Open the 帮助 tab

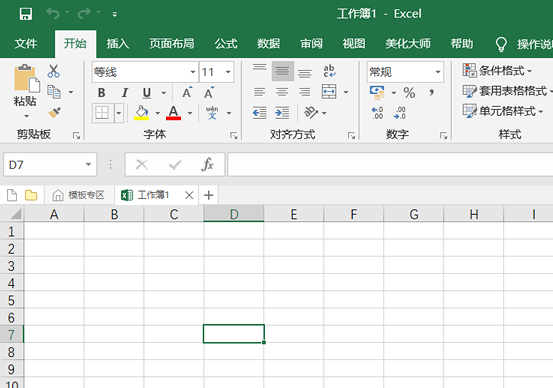coord(462,44)
